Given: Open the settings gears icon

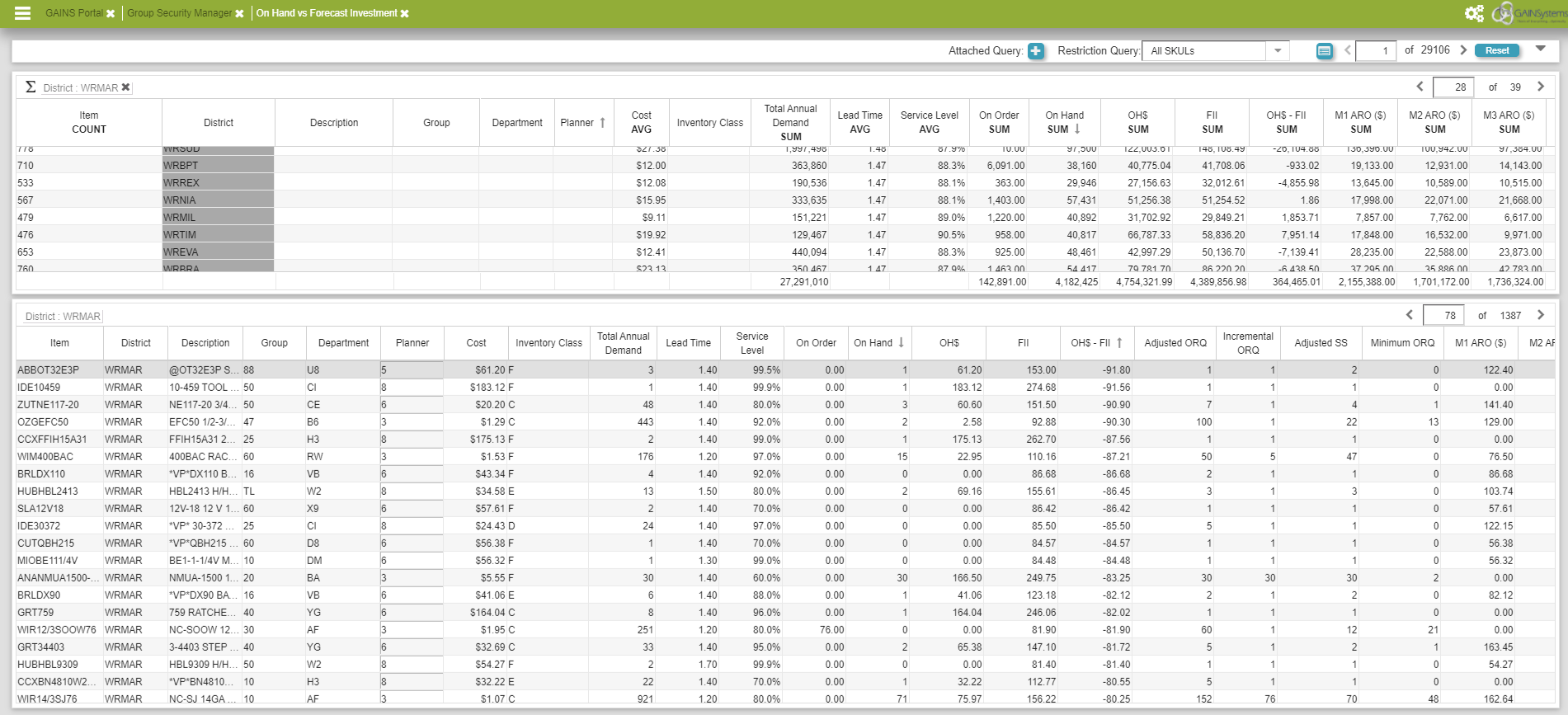Looking at the screenshot, I should click(x=1473, y=13).
